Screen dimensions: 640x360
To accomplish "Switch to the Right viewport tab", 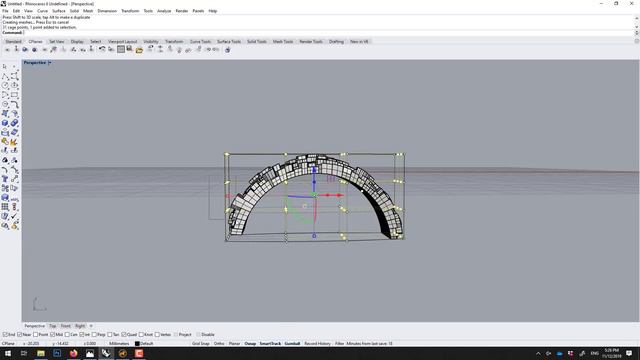I will pos(80,326).
